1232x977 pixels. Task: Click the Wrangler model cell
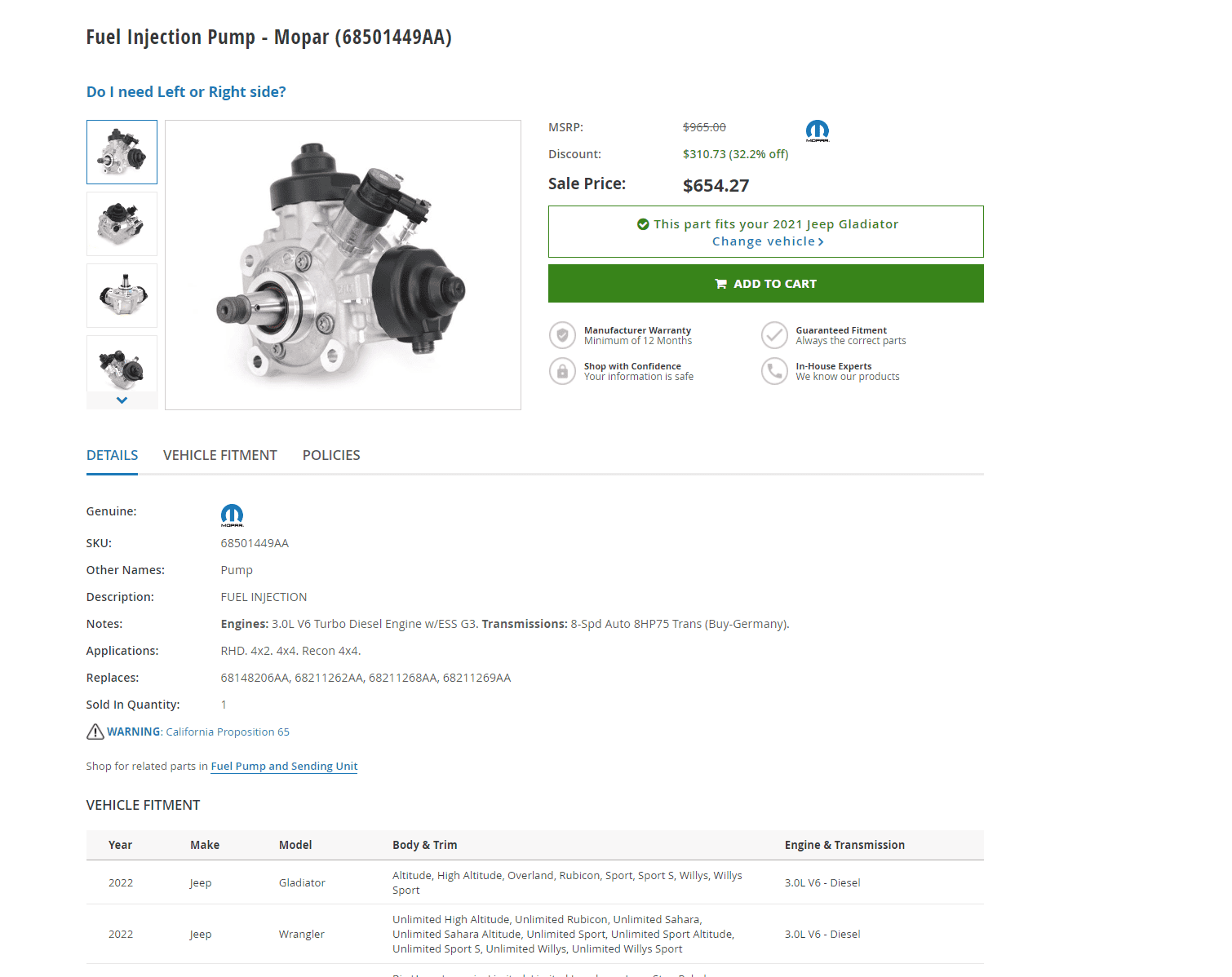(x=301, y=934)
